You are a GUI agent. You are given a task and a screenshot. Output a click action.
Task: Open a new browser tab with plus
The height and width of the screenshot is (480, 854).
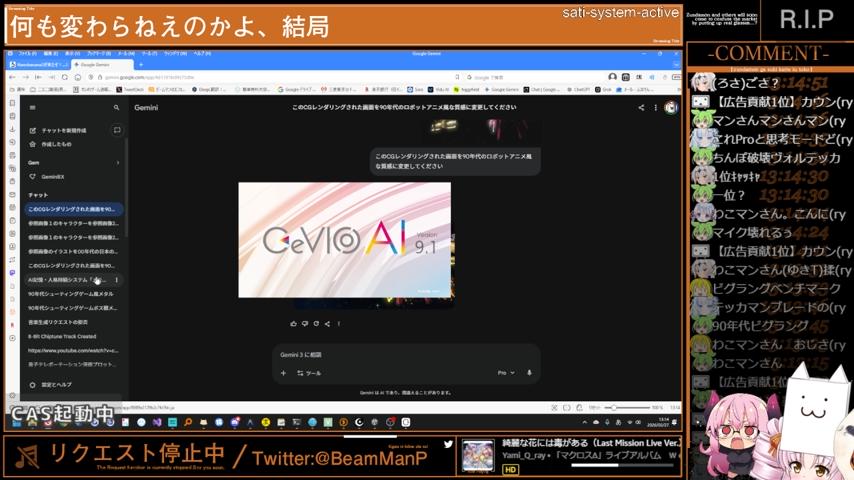[141, 65]
